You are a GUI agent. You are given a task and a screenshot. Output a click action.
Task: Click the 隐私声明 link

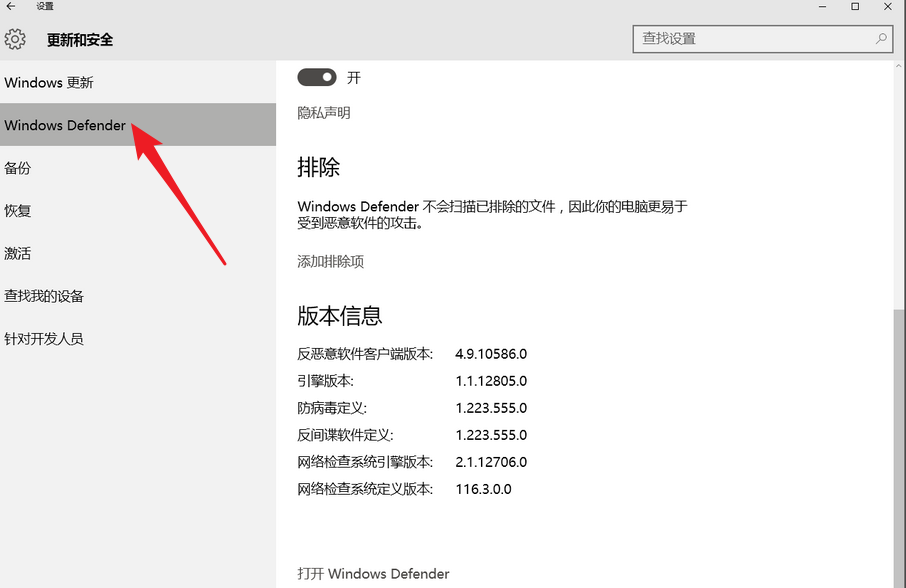324,113
